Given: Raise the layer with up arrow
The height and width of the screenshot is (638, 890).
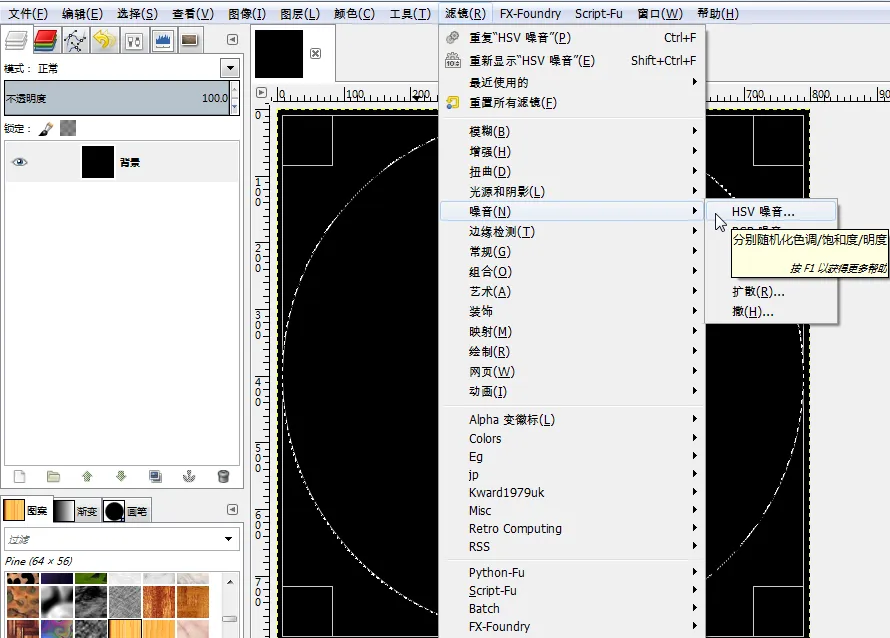Looking at the screenshot, I should (87, 476).
